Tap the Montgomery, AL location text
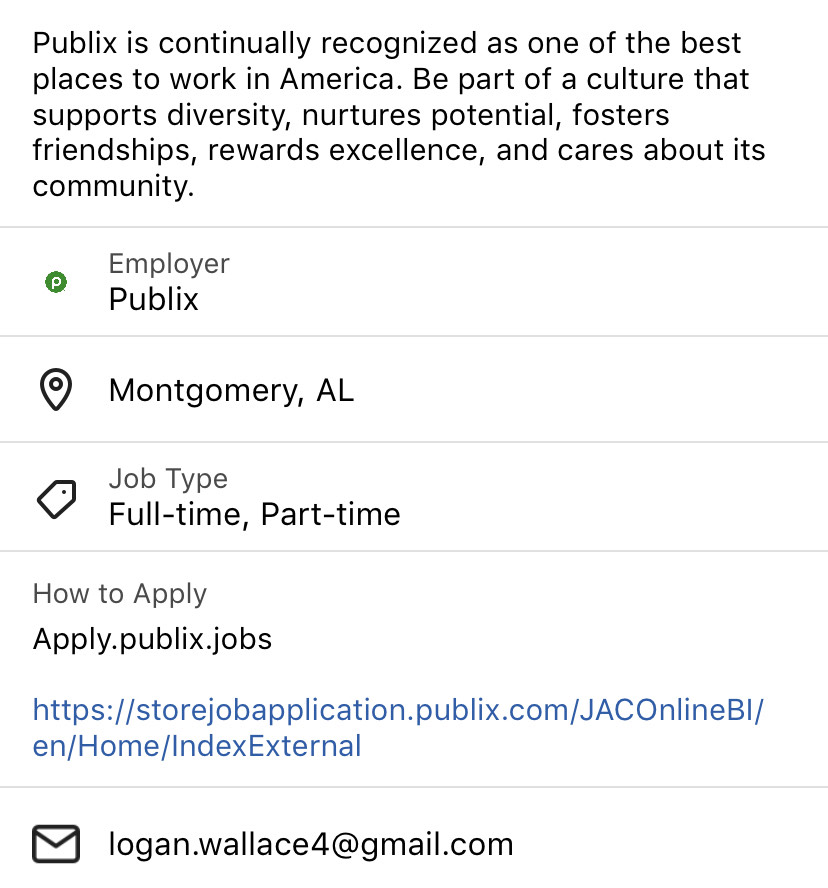The height and width of the screenshot is (888, 828). [x=231, y=390]
